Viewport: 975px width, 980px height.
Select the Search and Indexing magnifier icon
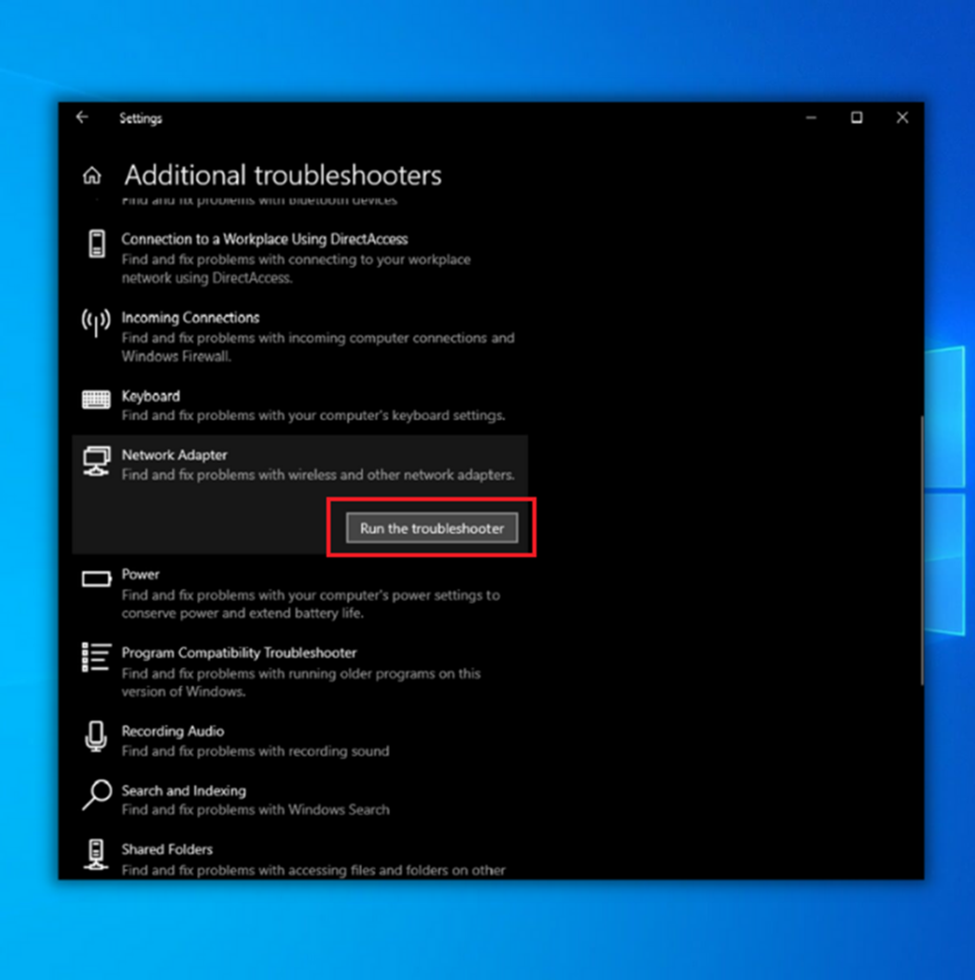[97, 794]
